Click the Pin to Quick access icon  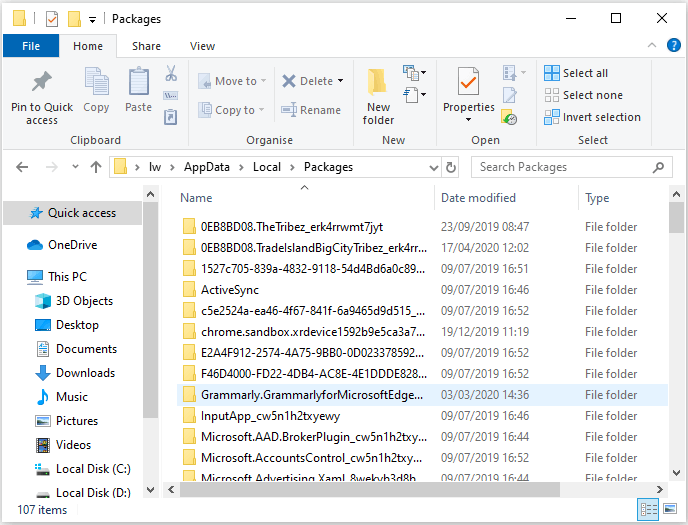(x=42, y=82)
